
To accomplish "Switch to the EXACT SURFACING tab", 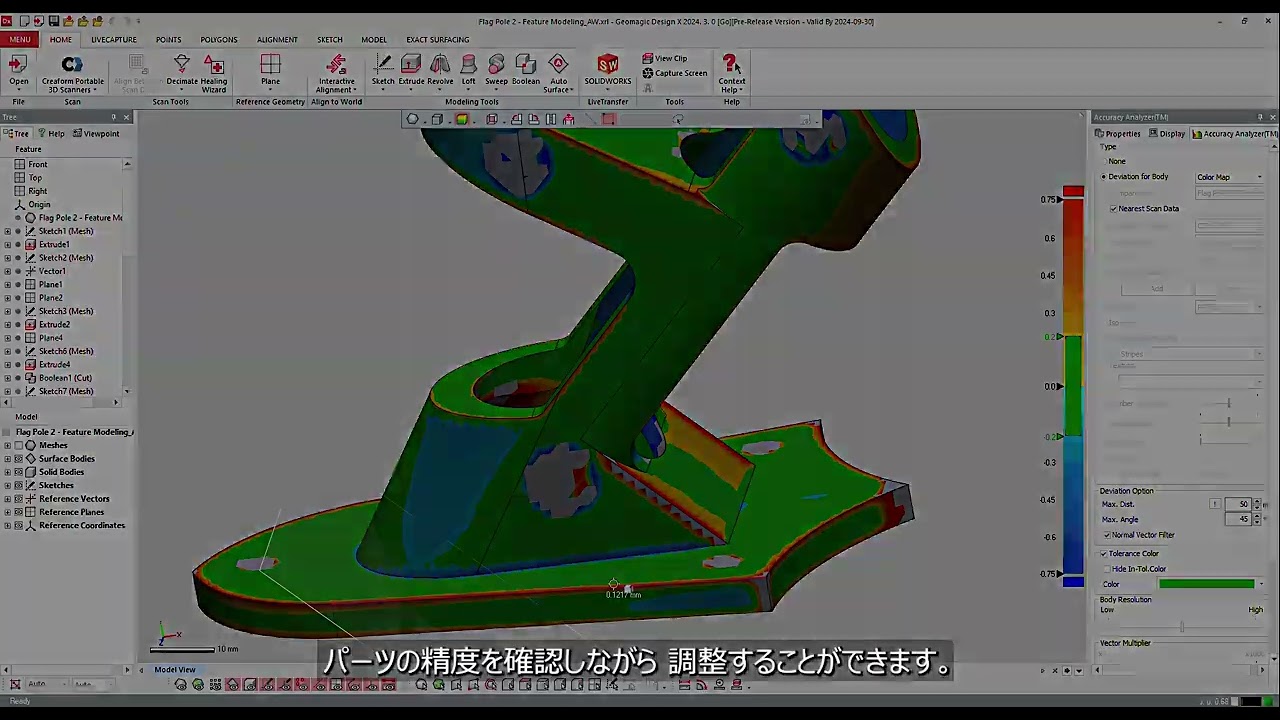I will (437, 40).
